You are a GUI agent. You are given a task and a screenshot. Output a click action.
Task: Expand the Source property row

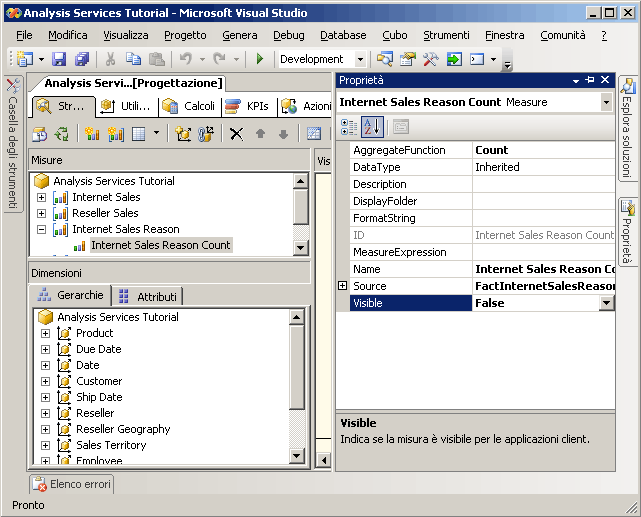point(344,286)
